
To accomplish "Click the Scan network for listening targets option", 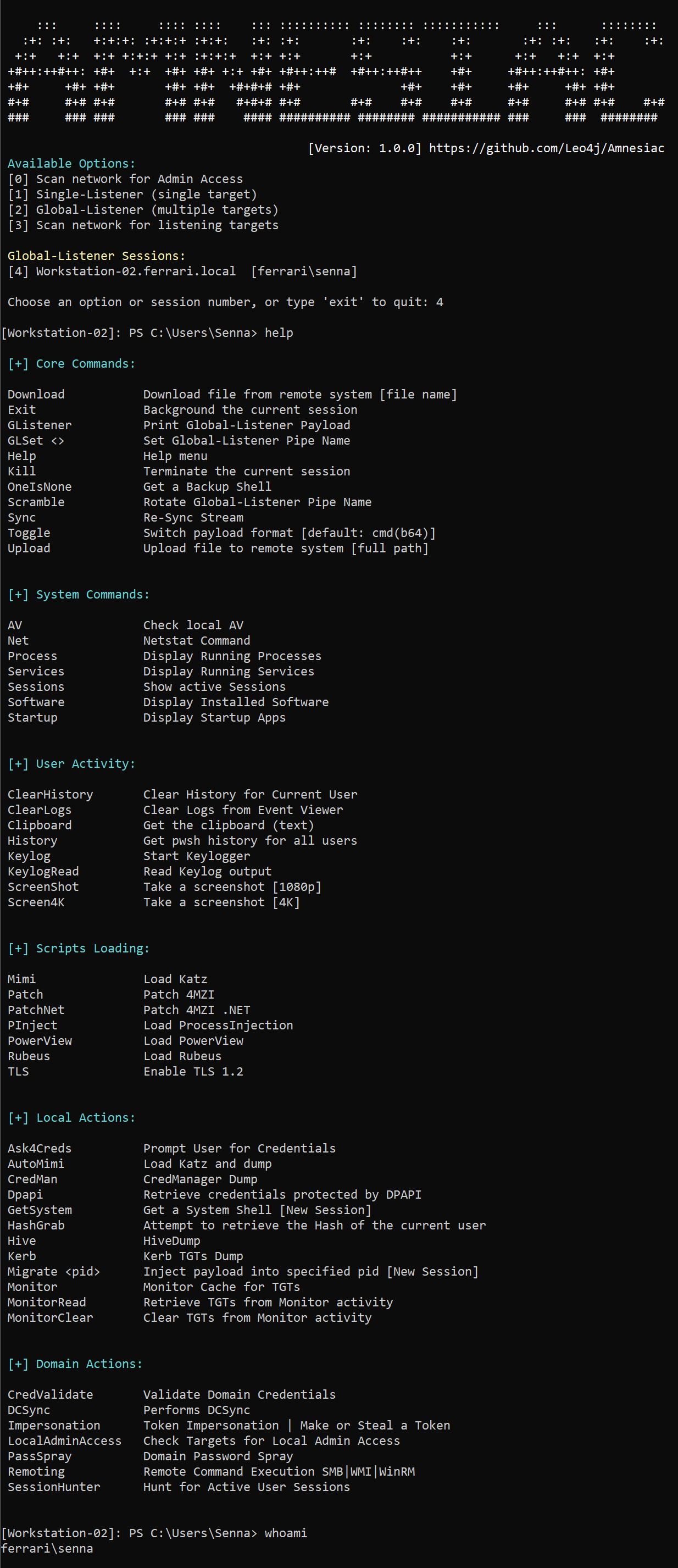I will tap(142, 225).
